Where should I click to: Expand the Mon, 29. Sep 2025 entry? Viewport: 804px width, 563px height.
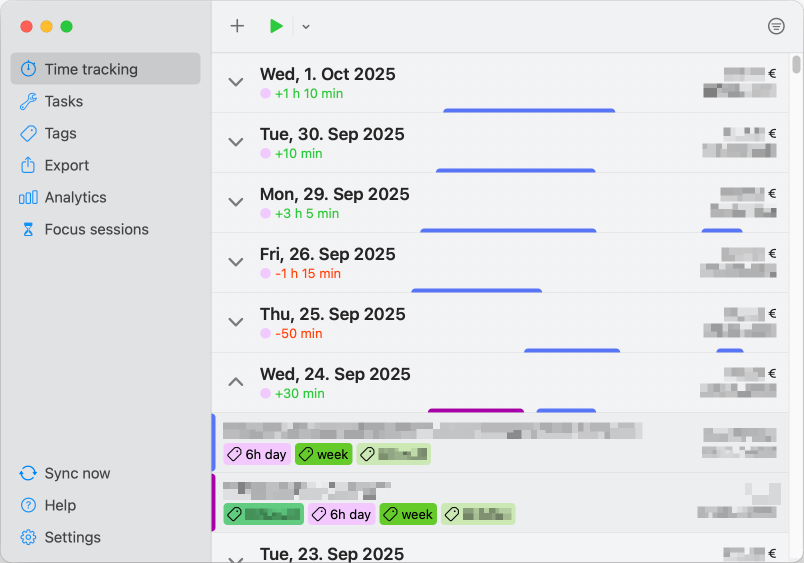[x=236, y=202]
